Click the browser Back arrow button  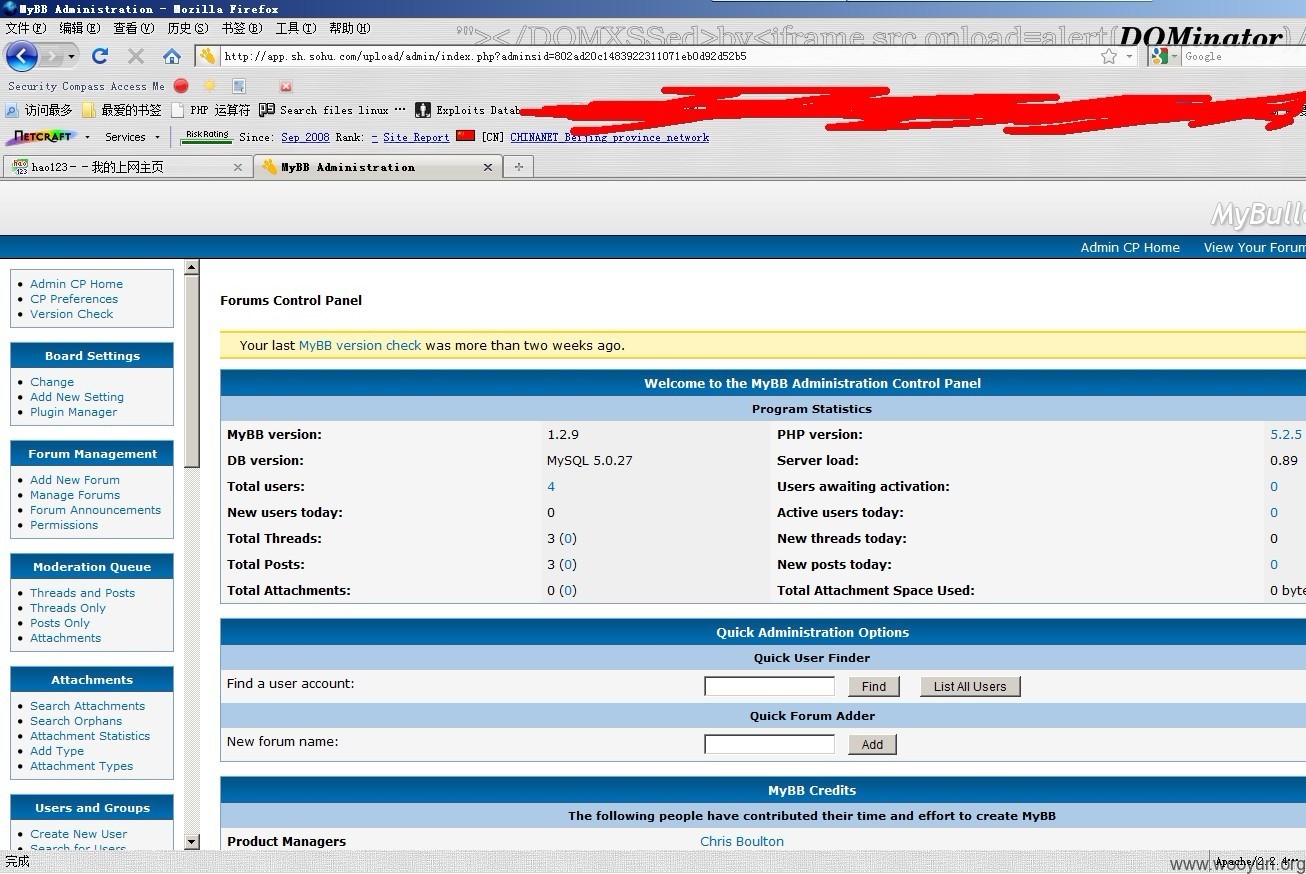tap(22, 56)
